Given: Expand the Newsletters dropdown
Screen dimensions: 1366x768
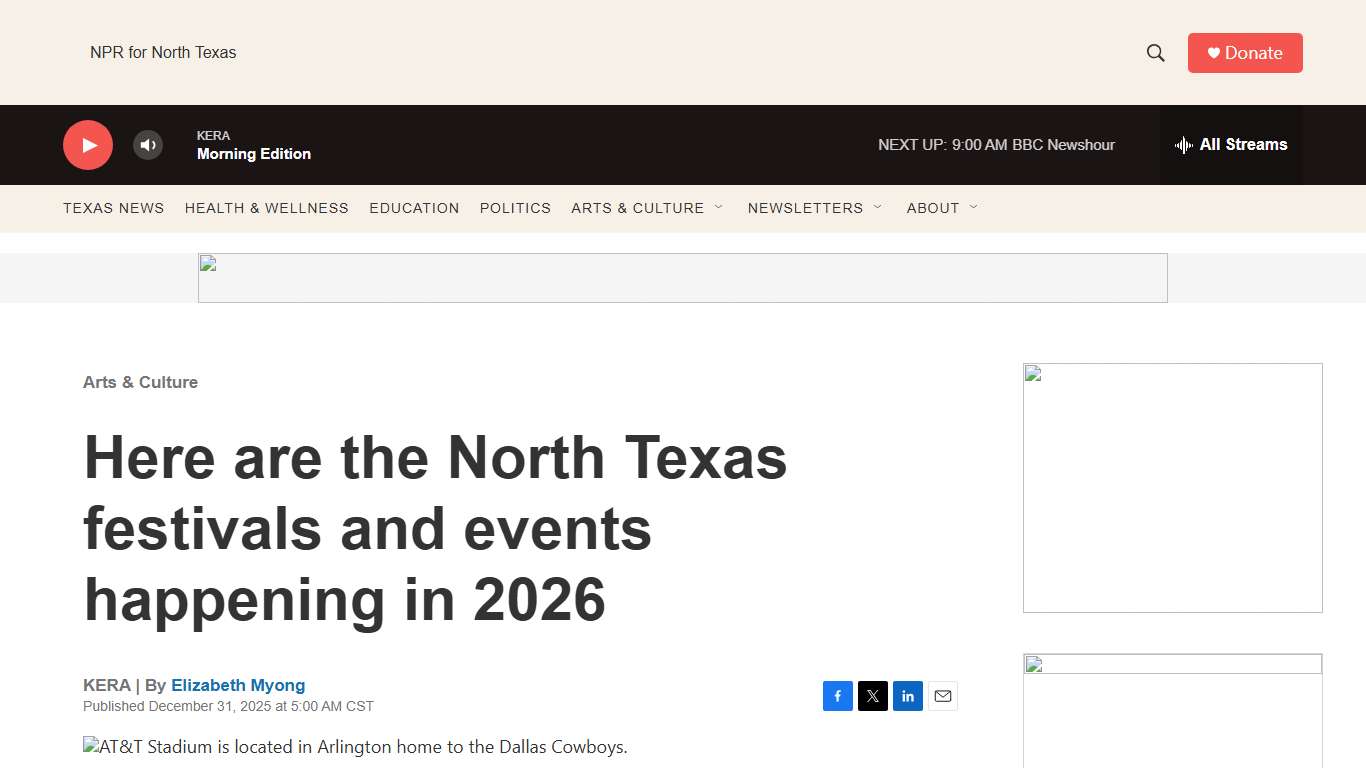Looking at the screenshot, I should coord(815,208).
